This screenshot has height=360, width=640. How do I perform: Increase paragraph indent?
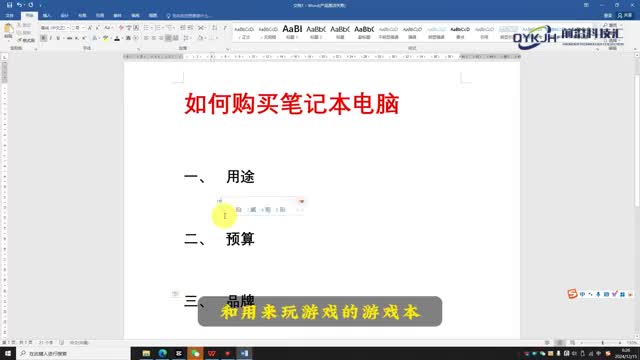point(191,28)
